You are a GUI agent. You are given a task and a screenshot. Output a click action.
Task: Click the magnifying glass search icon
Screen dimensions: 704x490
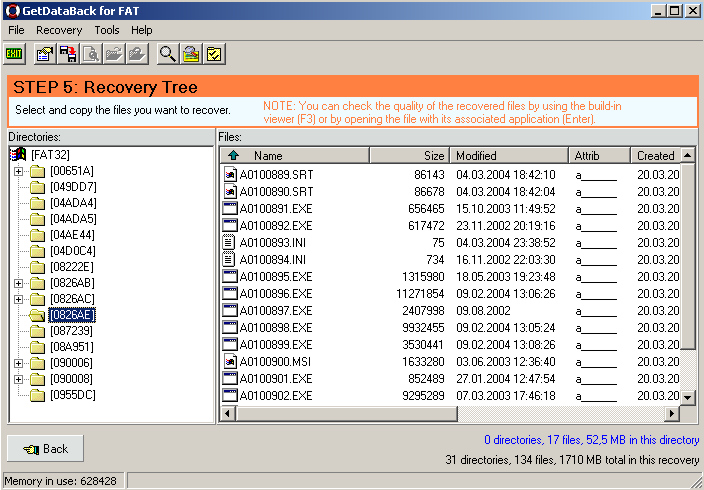[x=168, y=54]
